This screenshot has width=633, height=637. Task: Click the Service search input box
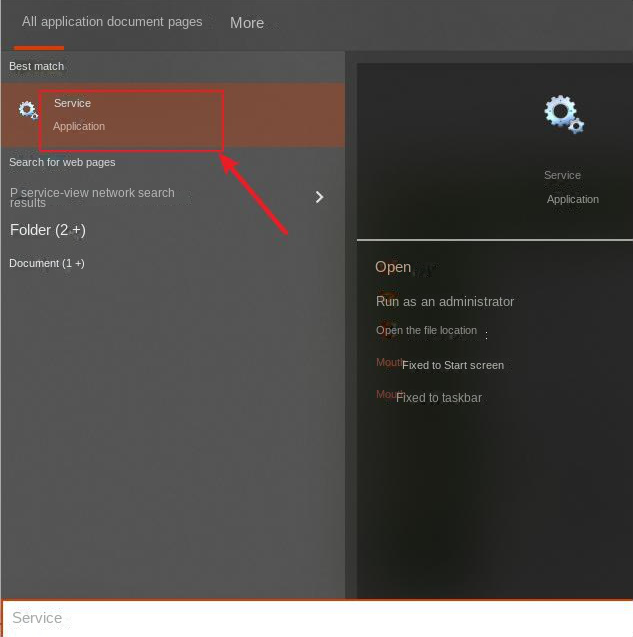coord(316,618)
